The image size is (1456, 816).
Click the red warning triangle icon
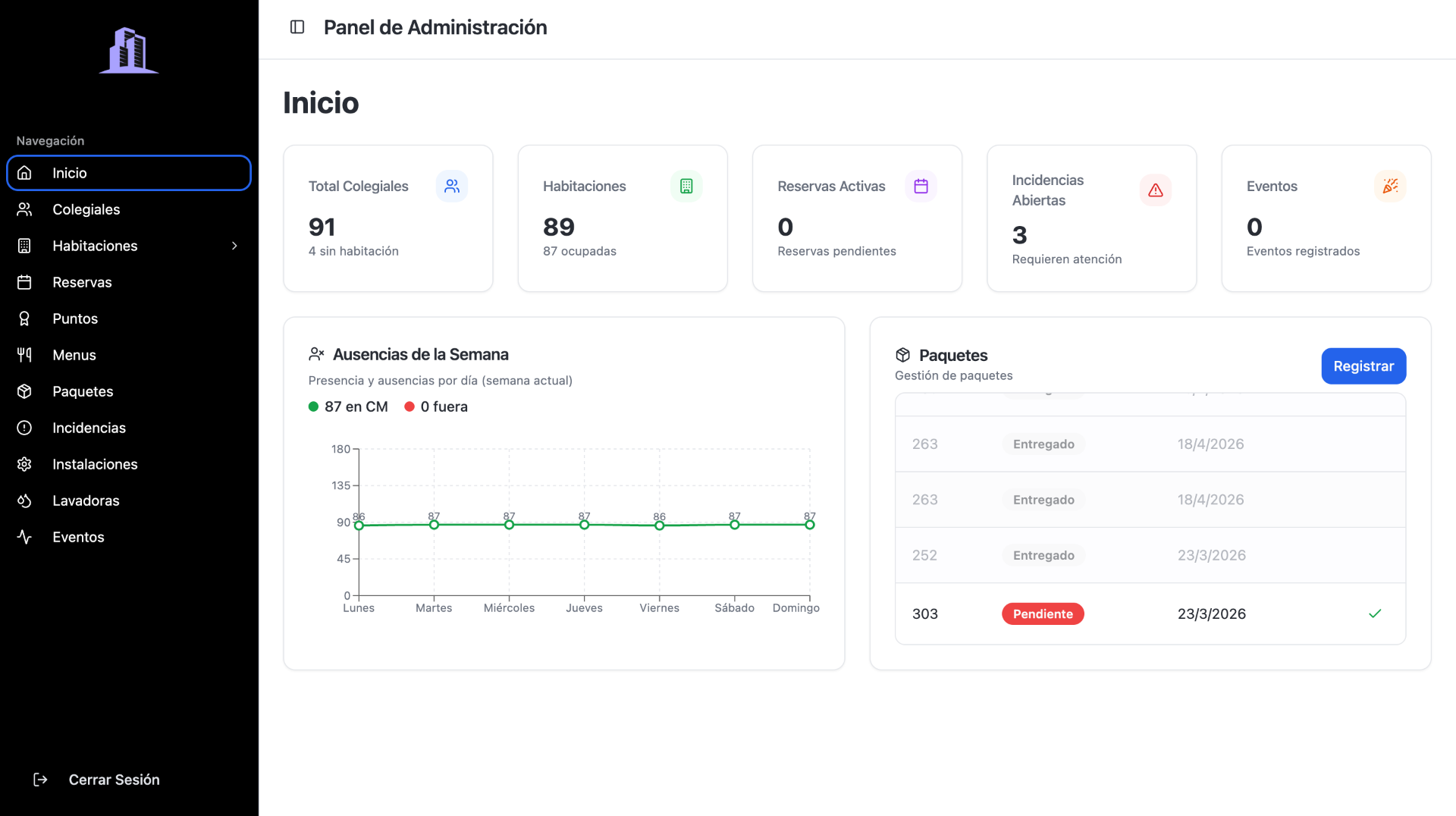1156,190
